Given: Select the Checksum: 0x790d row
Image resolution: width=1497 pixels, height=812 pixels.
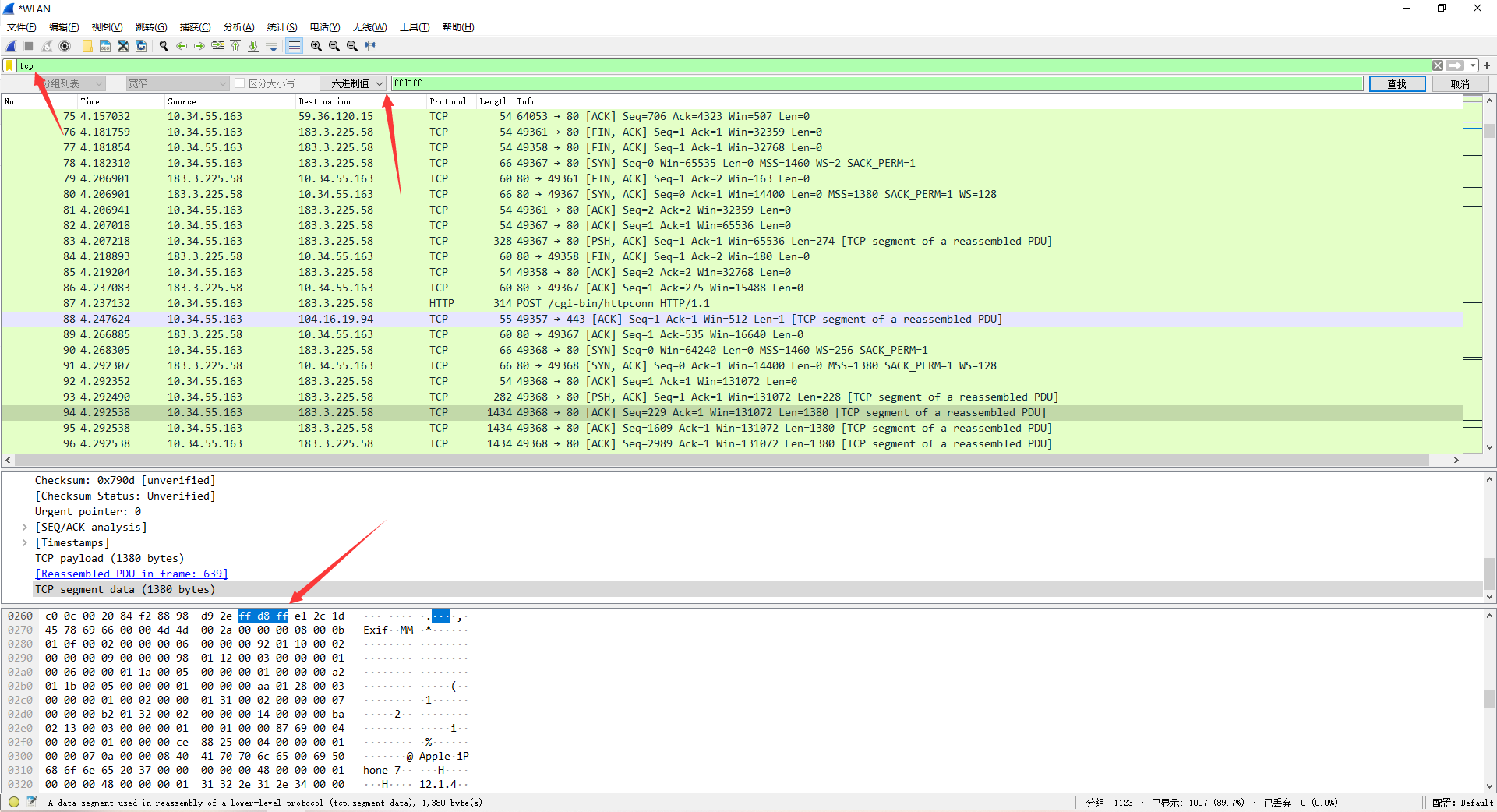Looking at the screenshot, I should [x=125, y=480].
